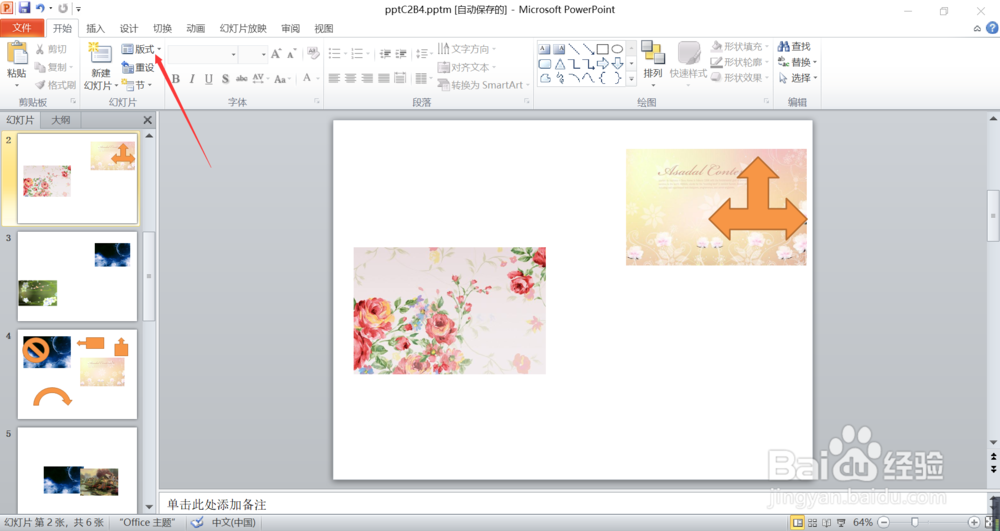Expand the shapes gallery More button
Image resolution: width=1000 pixels, height=531 pixels.
tap(631, 78)
